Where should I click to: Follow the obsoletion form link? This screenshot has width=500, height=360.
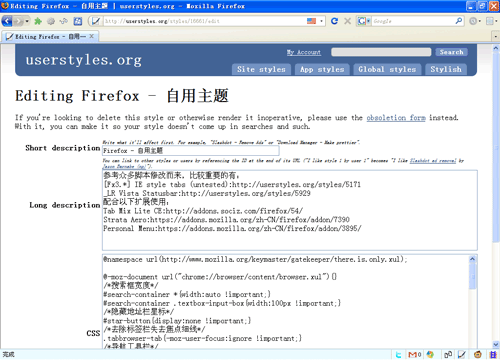pyautogui.click(x=396, y=118)
